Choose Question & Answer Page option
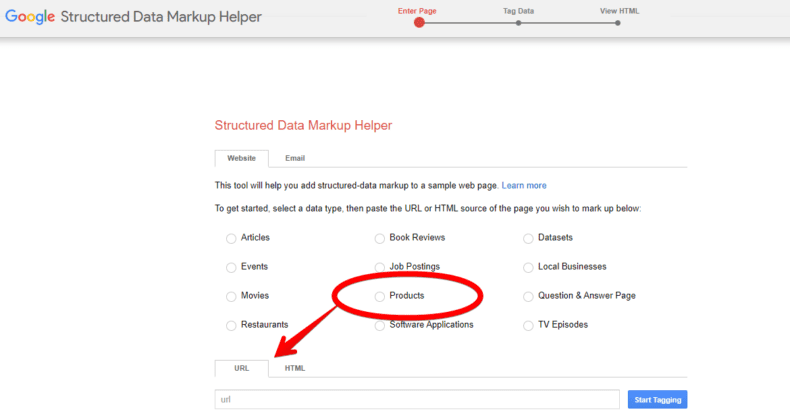 (528, 297)
